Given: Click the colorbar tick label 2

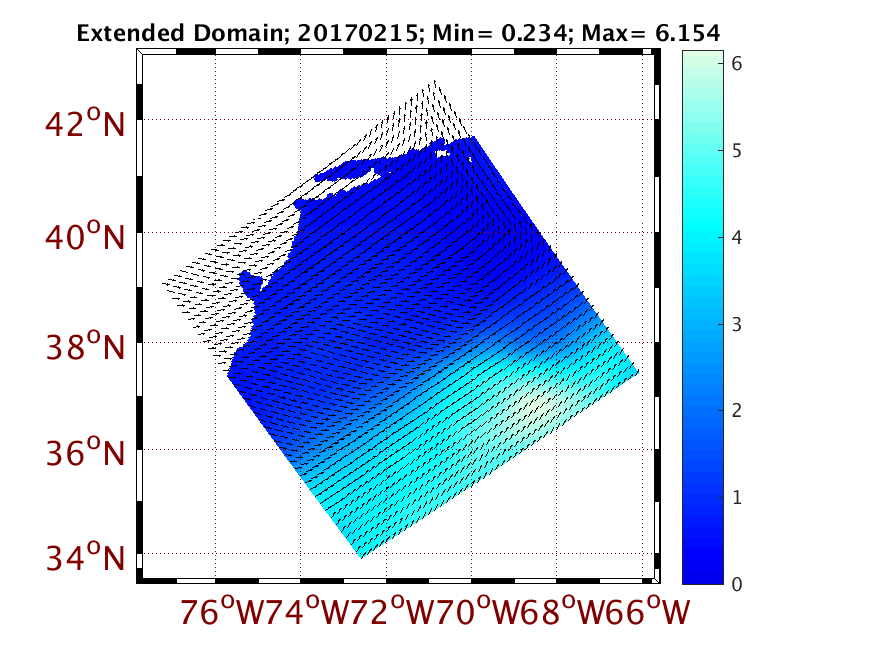Looking at the screenshot, I should [737, 411].
